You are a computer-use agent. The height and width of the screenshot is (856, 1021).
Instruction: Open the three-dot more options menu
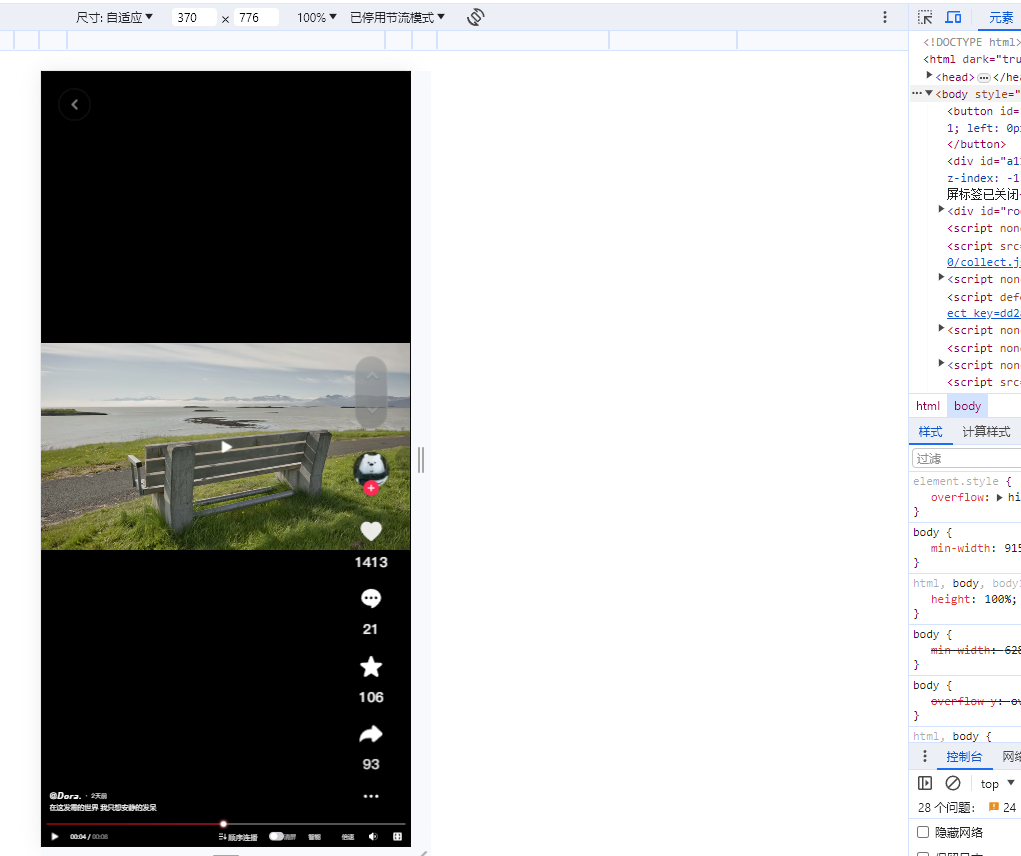tap(371, 797)
